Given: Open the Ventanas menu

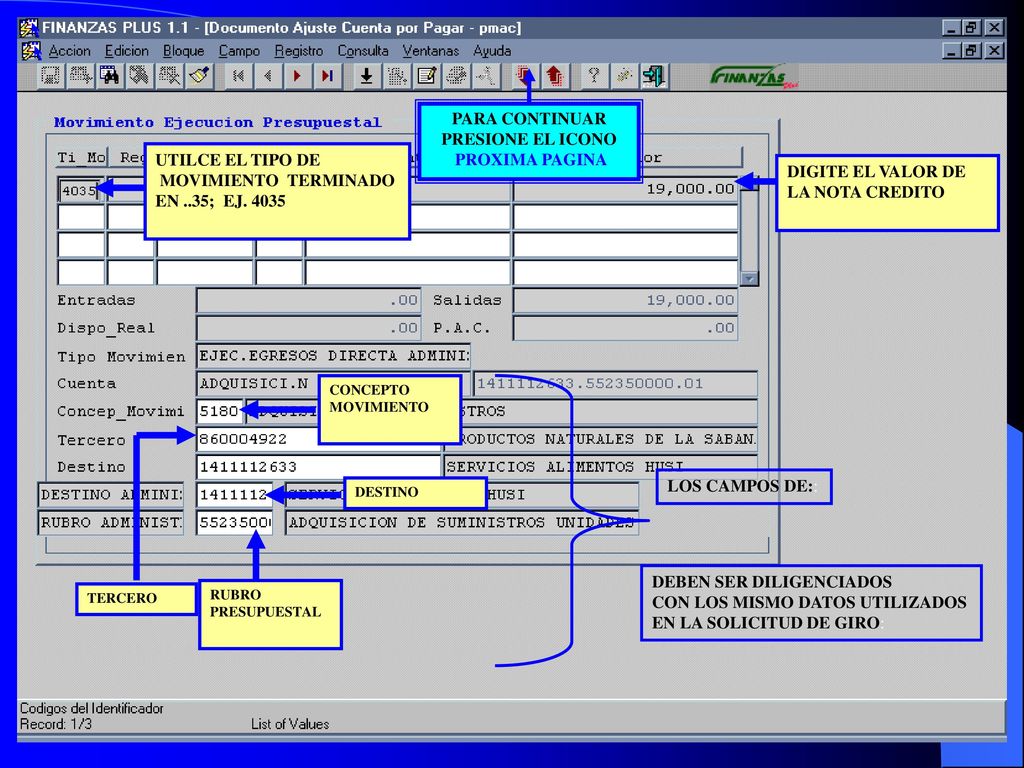Looking at the screenshot, I should 430,51.
